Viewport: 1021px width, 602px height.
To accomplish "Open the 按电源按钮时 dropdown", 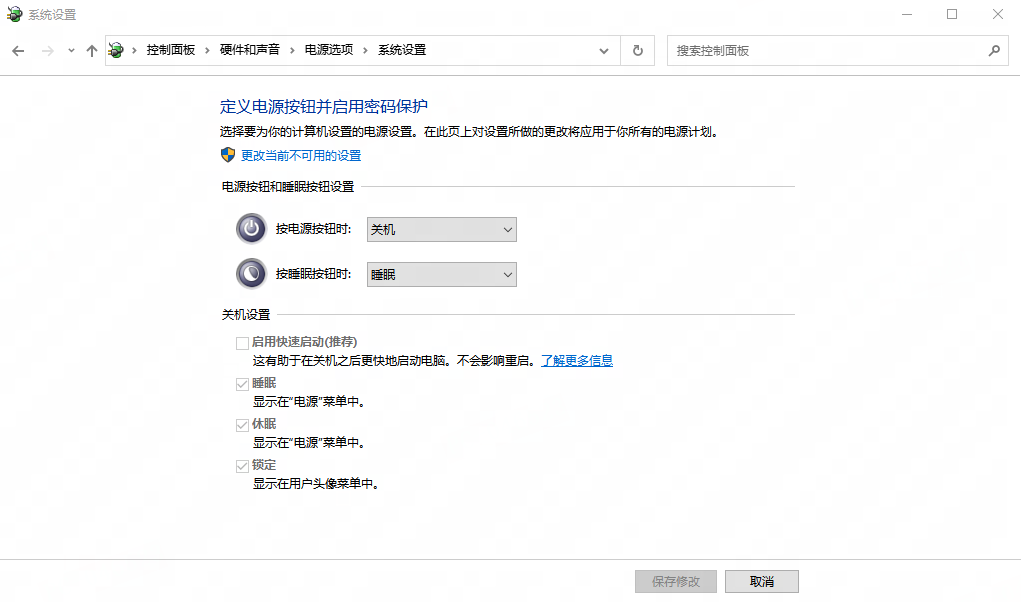I will pyautogui.click(x=441, y=230).
